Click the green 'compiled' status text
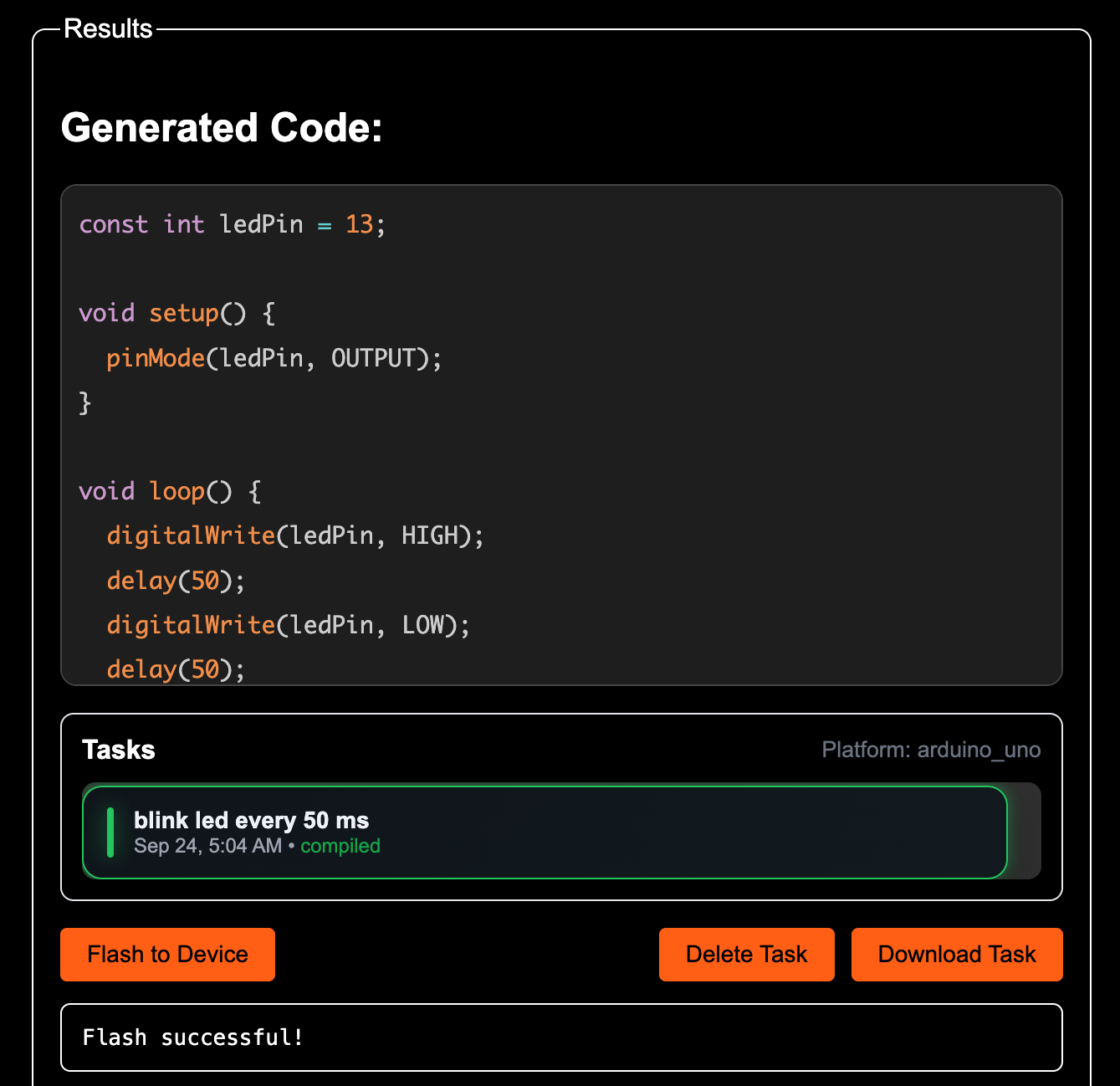Screen dimensions: 1120x1086 pos(340,846)
